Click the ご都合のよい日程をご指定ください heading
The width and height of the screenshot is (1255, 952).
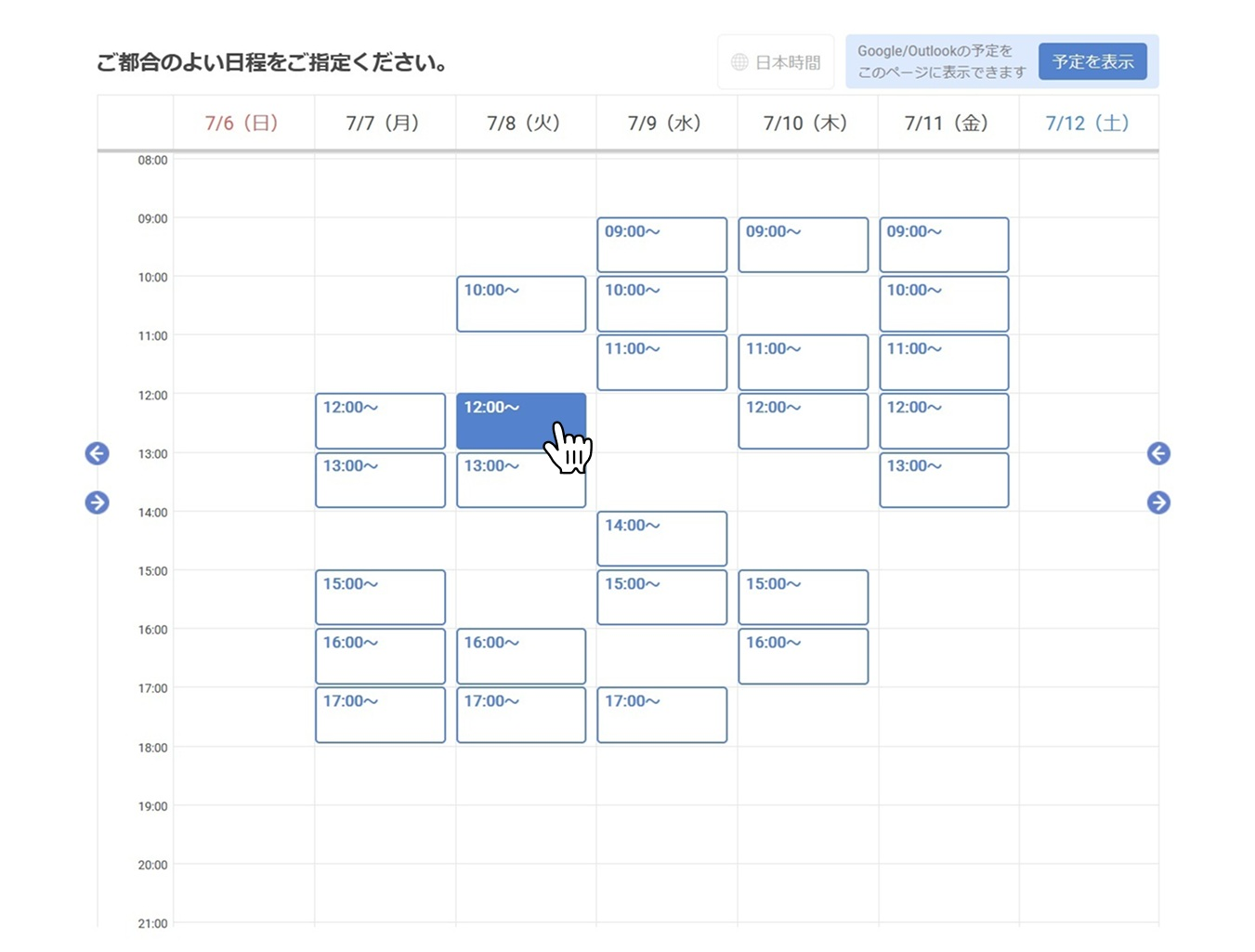pos(272,63)
